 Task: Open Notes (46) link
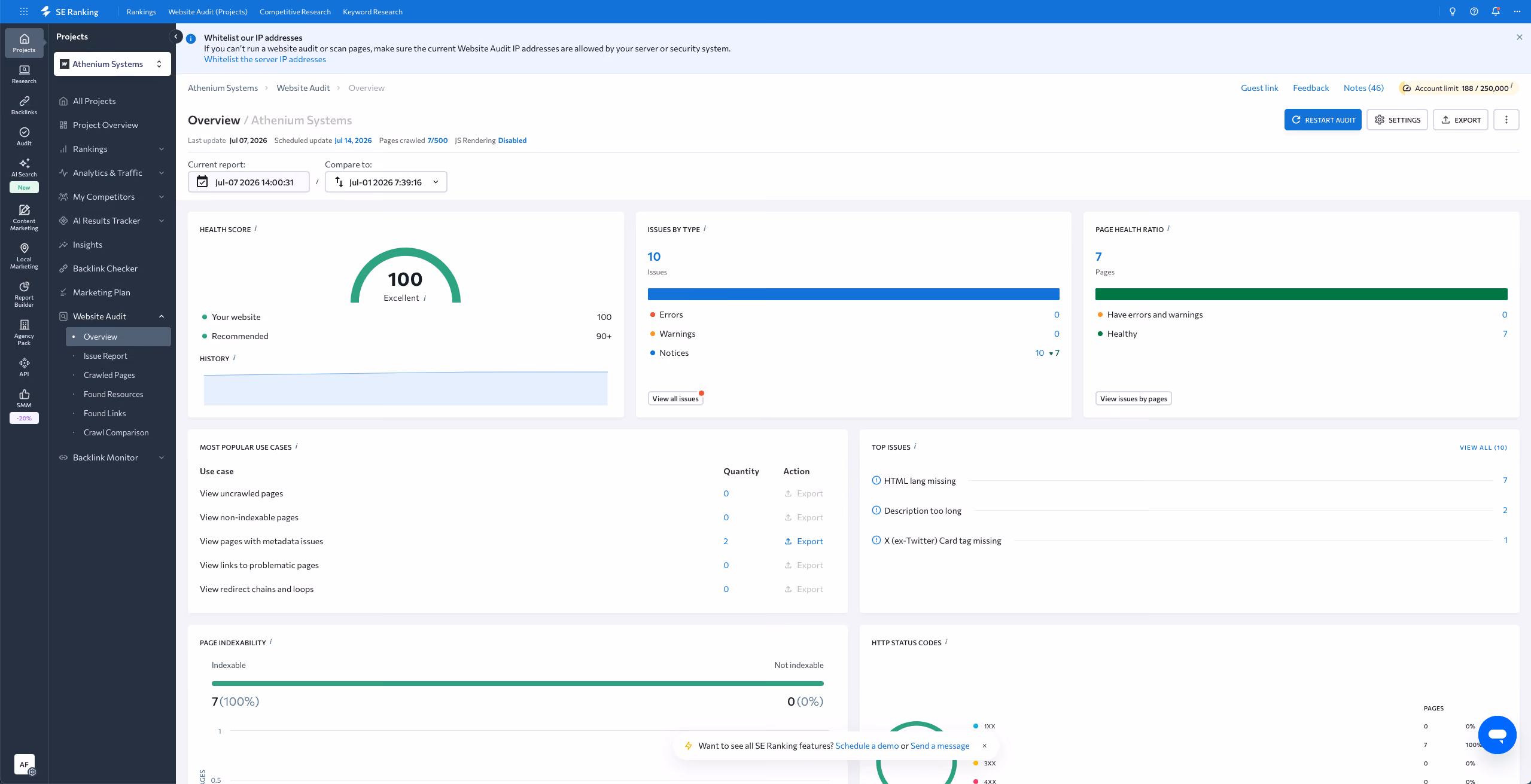pyautogui.click(x=1363, y=88)
